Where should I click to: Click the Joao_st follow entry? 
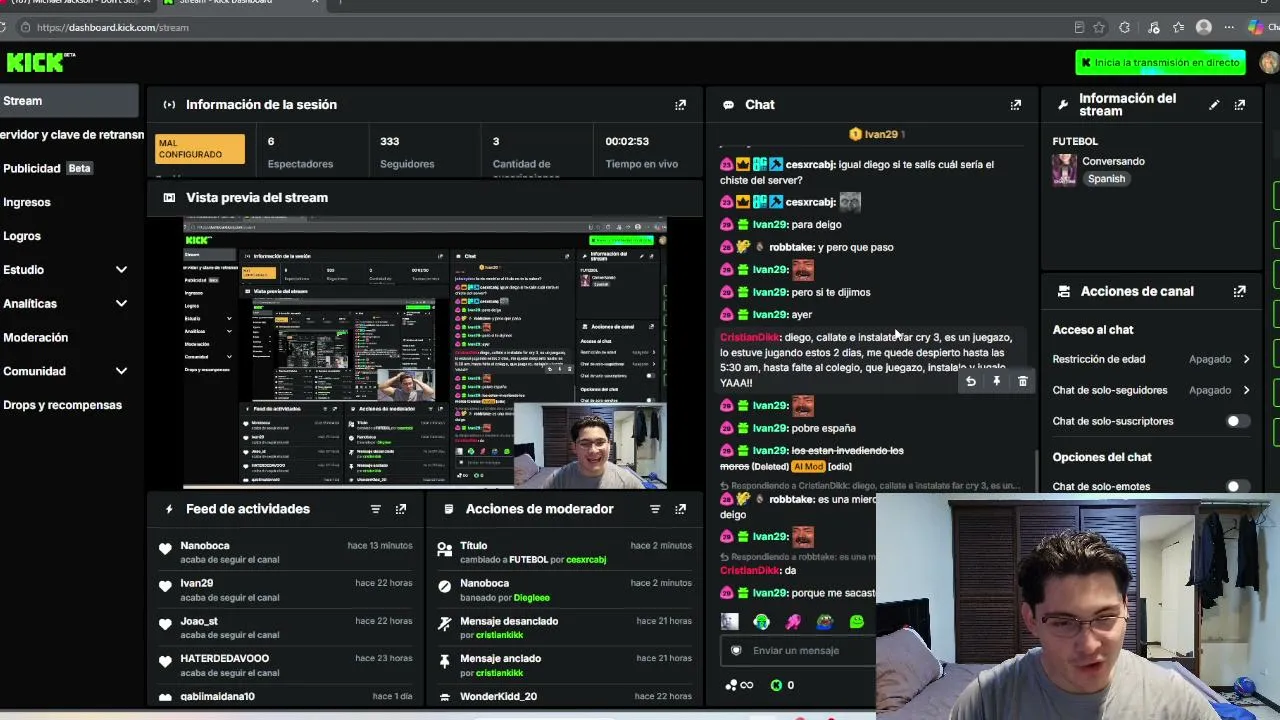285,628
